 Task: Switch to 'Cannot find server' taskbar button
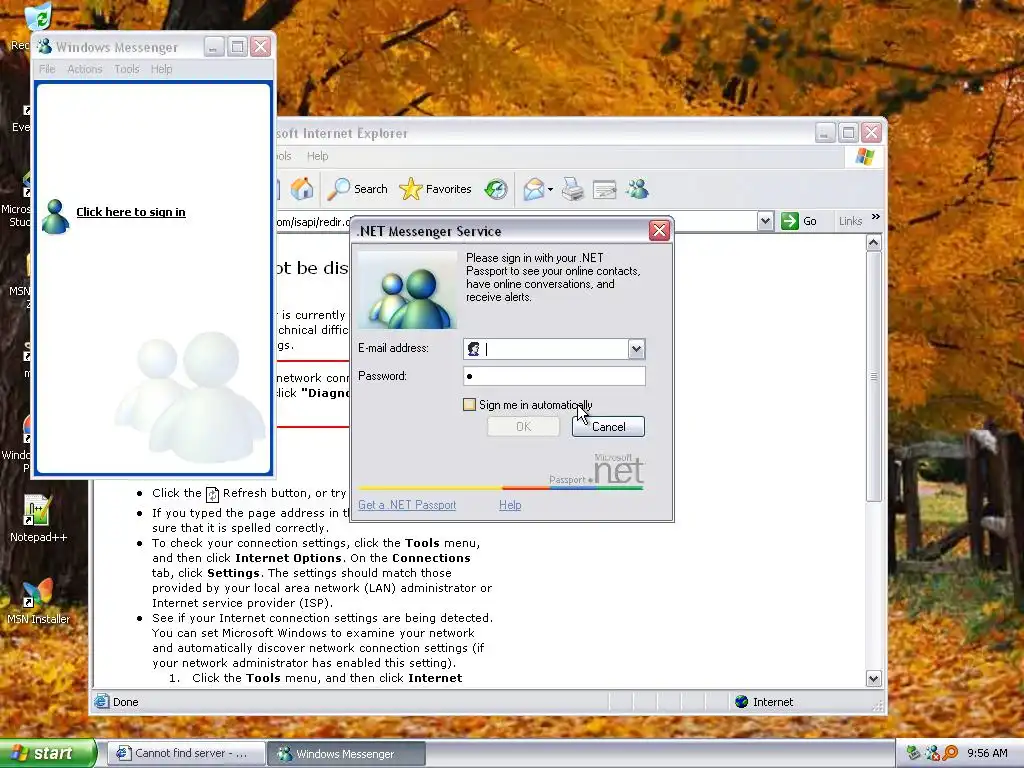coord(186,753)
